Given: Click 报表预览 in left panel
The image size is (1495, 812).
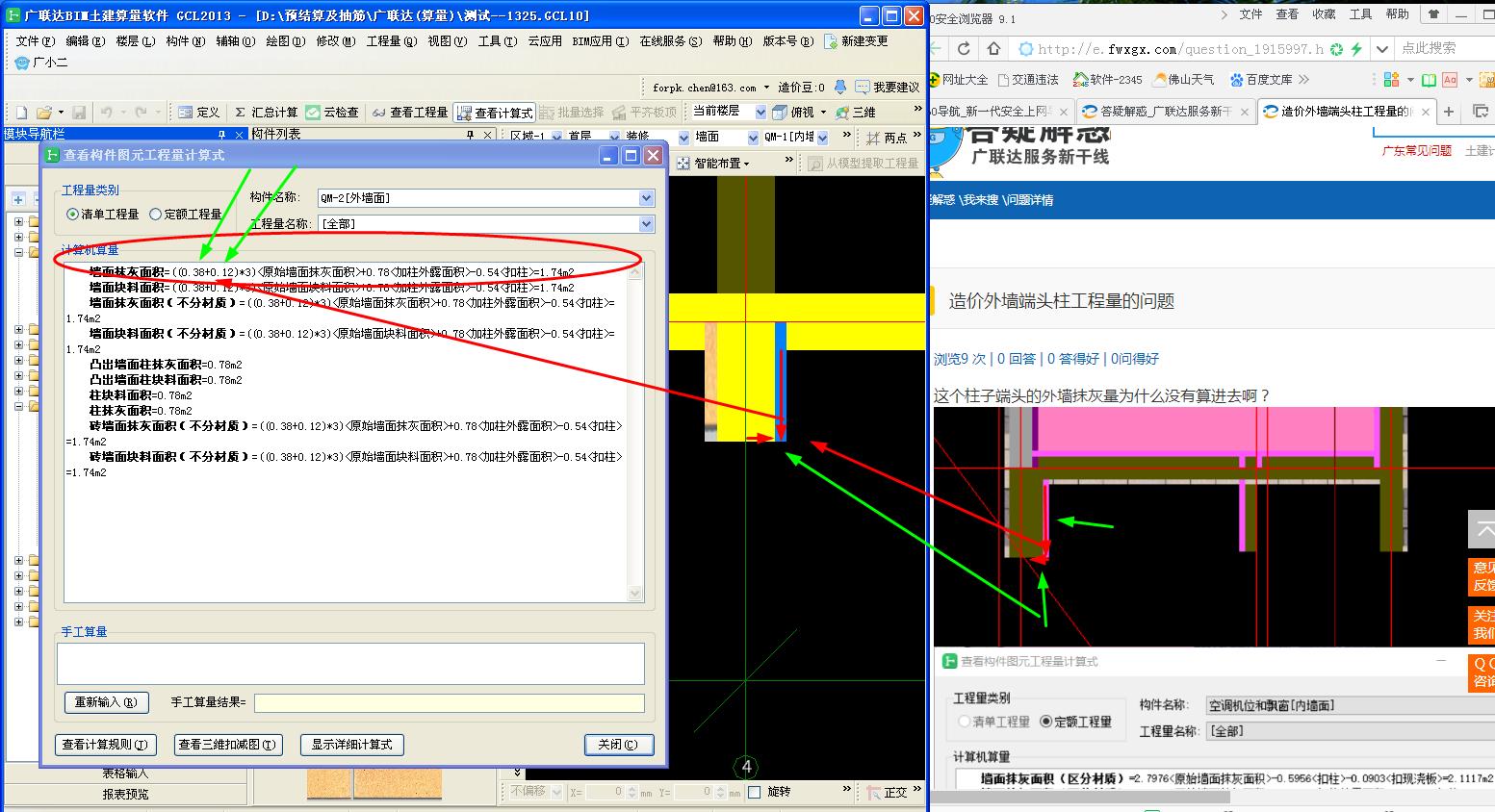Looking at the screenshot, I should (x=125, y=795).
